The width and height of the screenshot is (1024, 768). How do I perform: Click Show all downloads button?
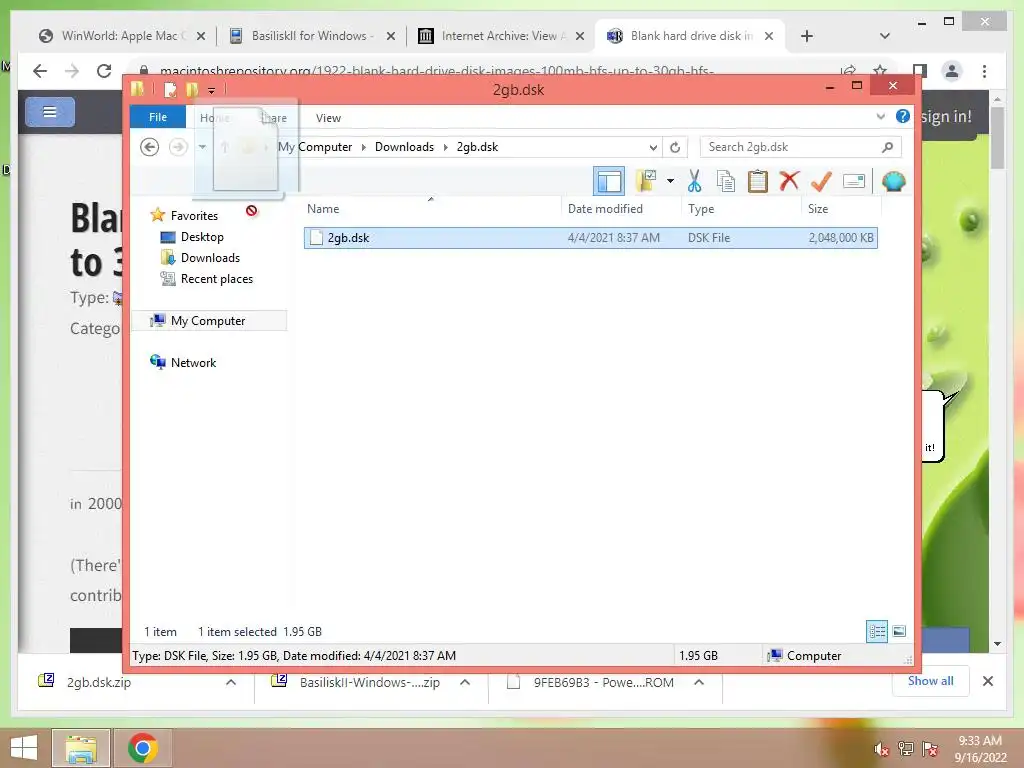(x=931, y=681)
